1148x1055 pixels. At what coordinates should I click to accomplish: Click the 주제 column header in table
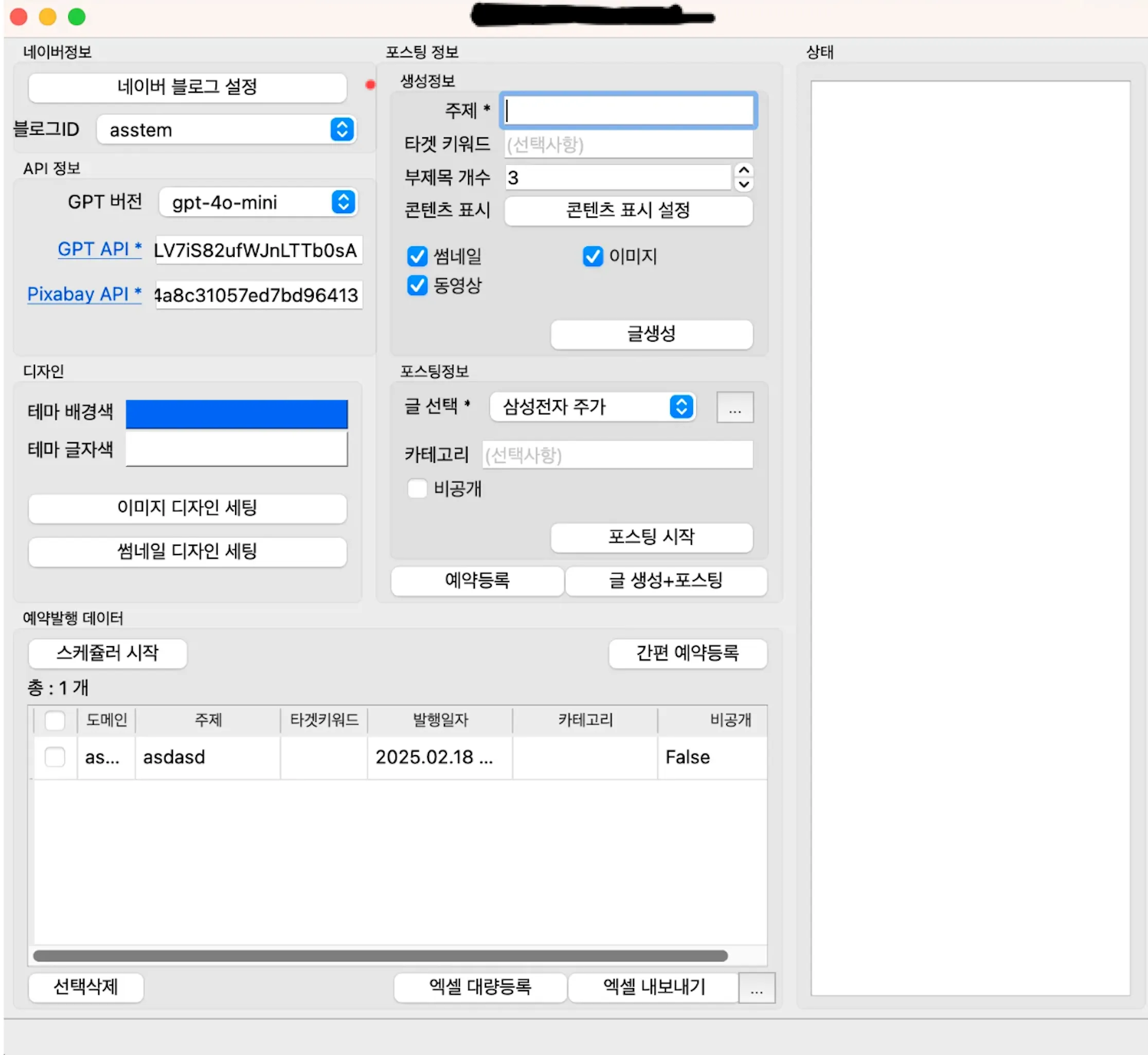pos(208,720)
